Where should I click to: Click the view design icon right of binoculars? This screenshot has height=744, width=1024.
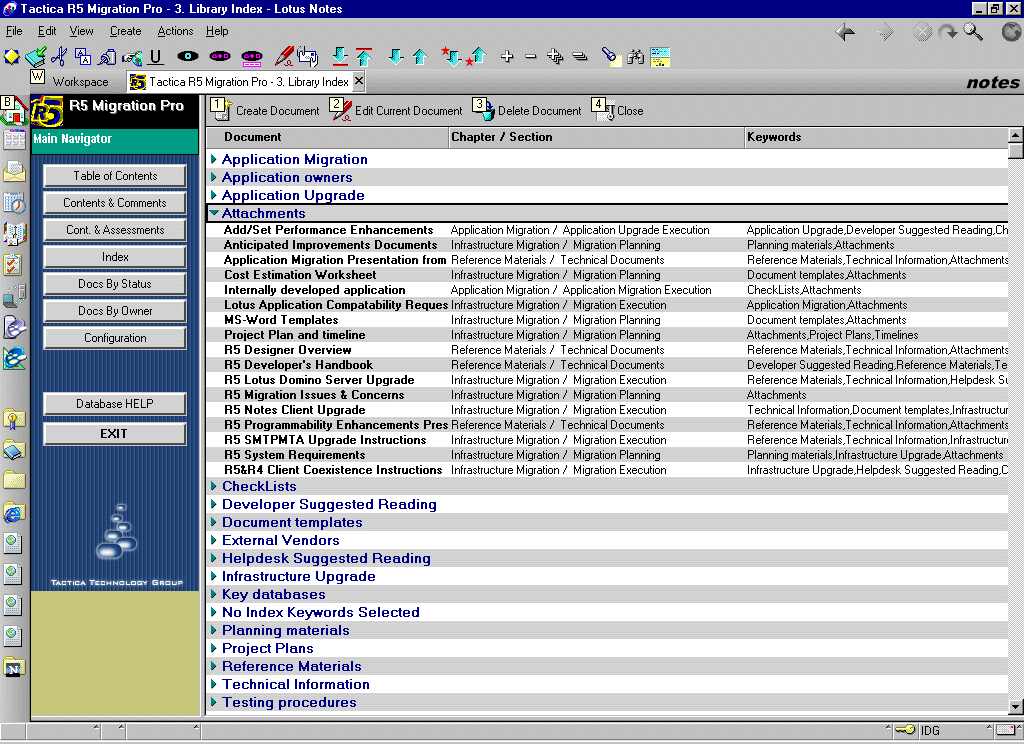(660, 57)
